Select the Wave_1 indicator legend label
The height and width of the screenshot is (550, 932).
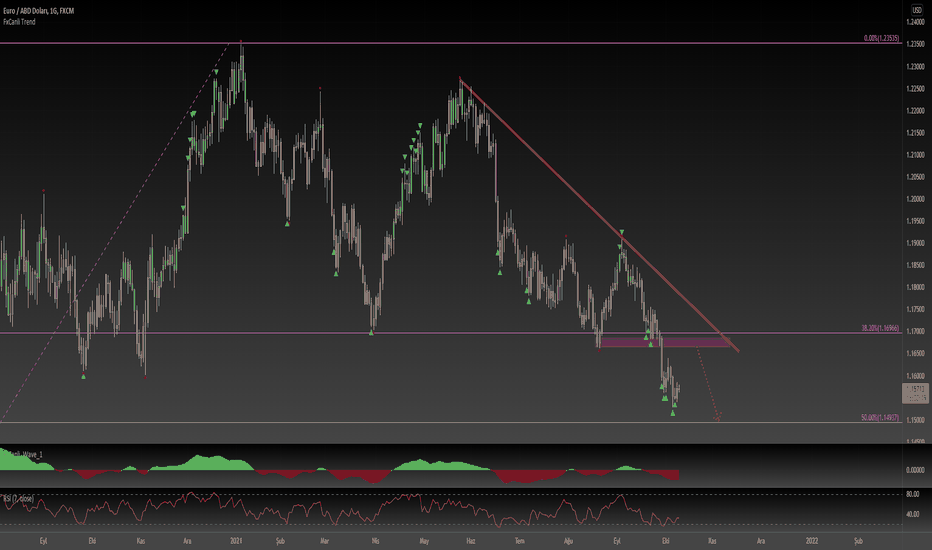[24, 454]
